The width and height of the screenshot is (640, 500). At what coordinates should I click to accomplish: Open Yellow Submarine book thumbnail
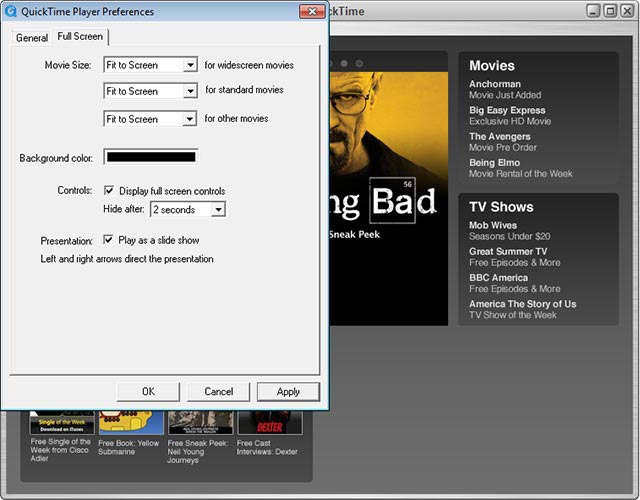131,422
